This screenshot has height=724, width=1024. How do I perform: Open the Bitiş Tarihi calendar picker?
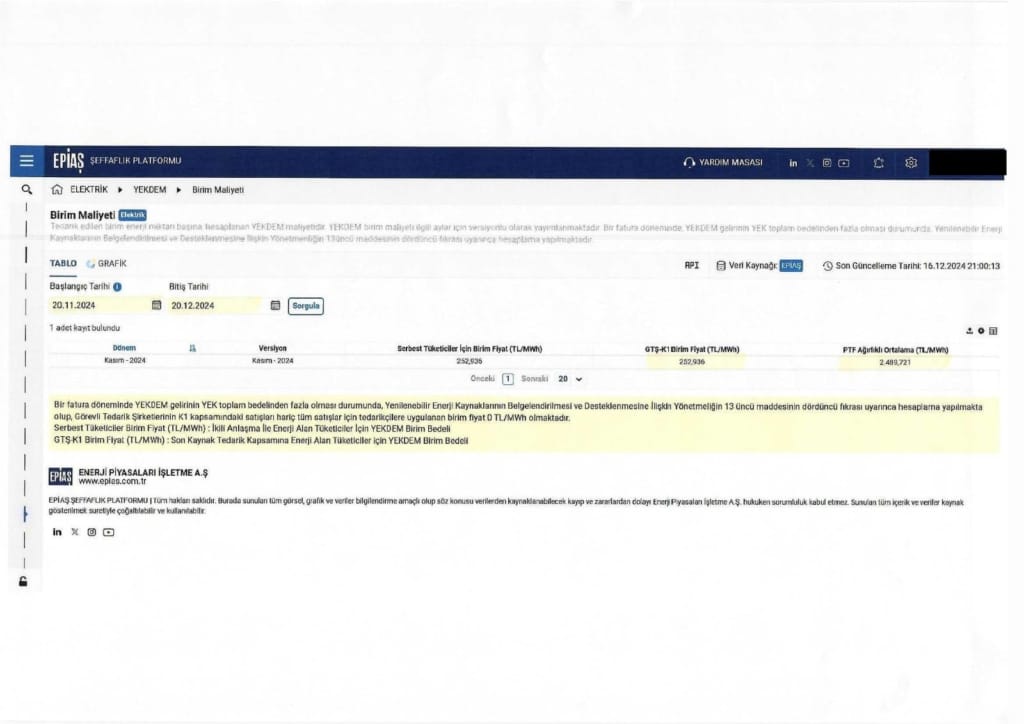click(275, 306)
